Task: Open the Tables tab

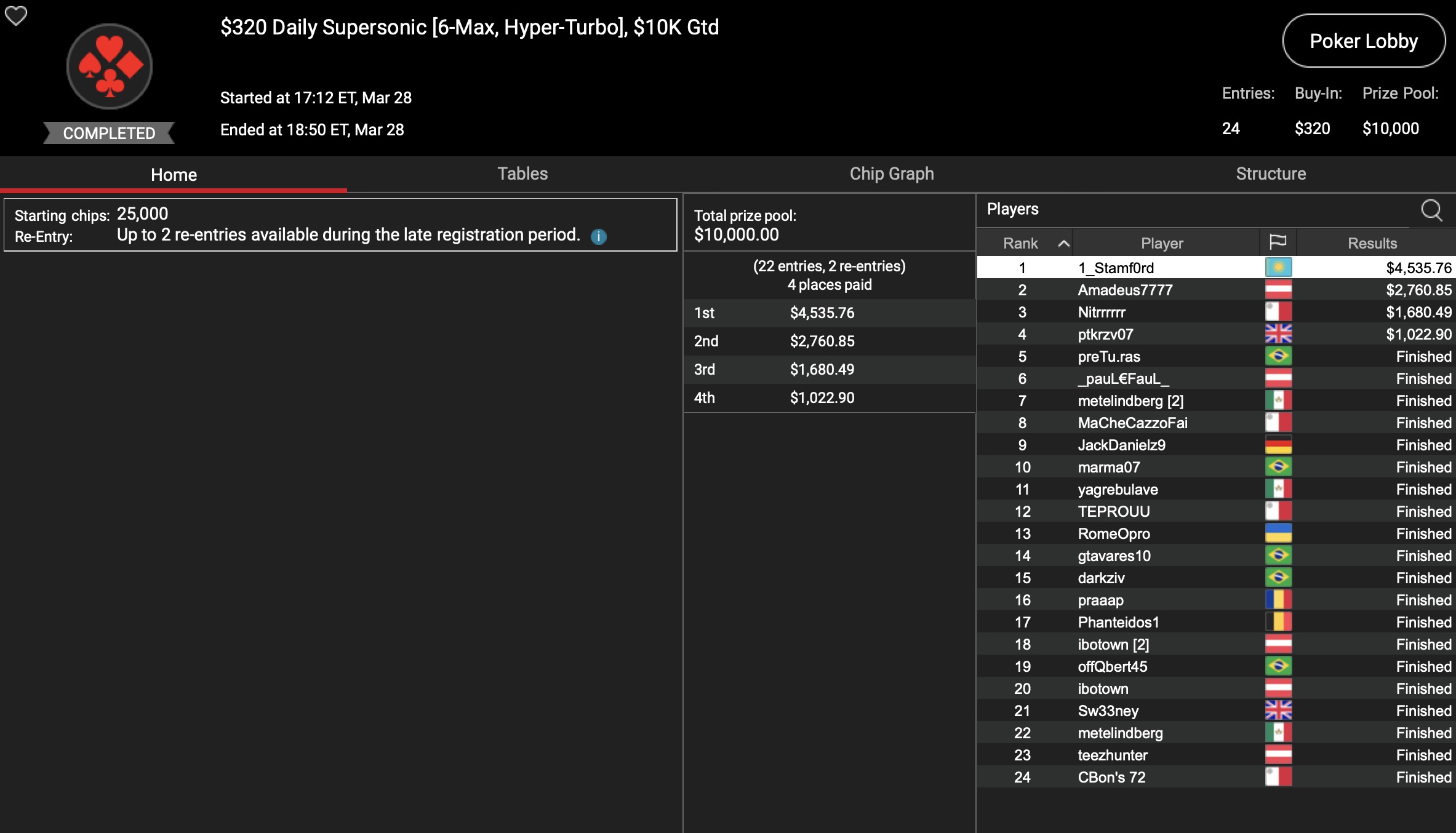Action: pyautogui.click(x=522, y=174)
